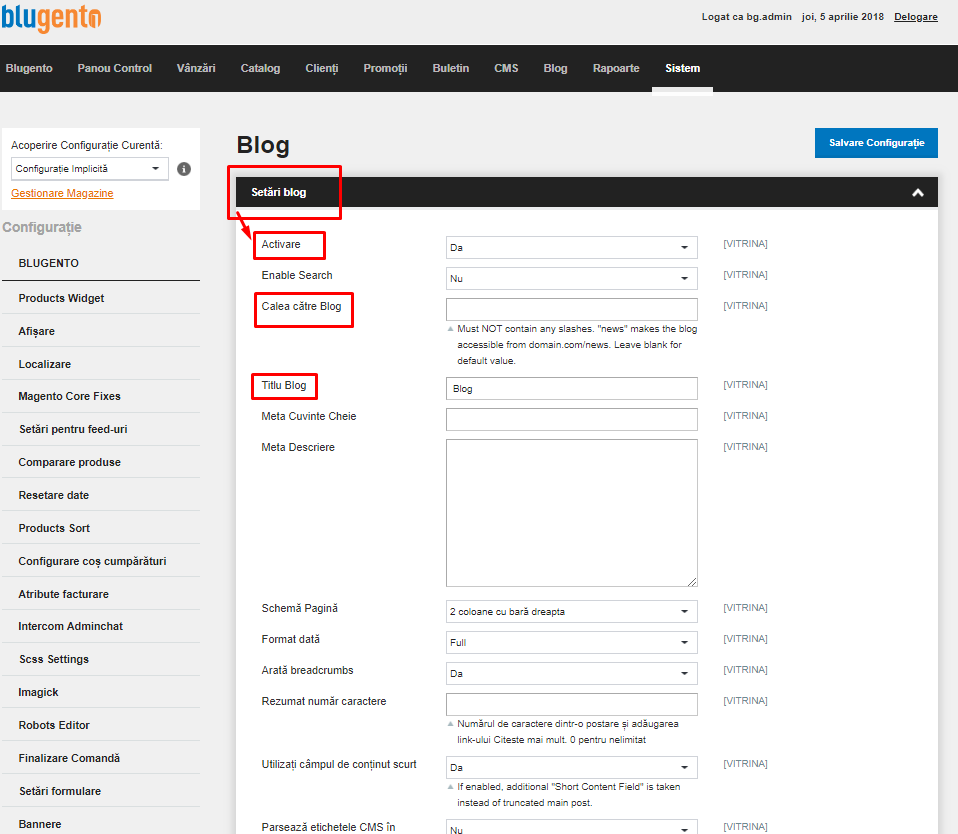Image resolution: width=958 pixels, height=834 pixels.
Task: Open the Format dată dropdown
Action: (571, 643)
